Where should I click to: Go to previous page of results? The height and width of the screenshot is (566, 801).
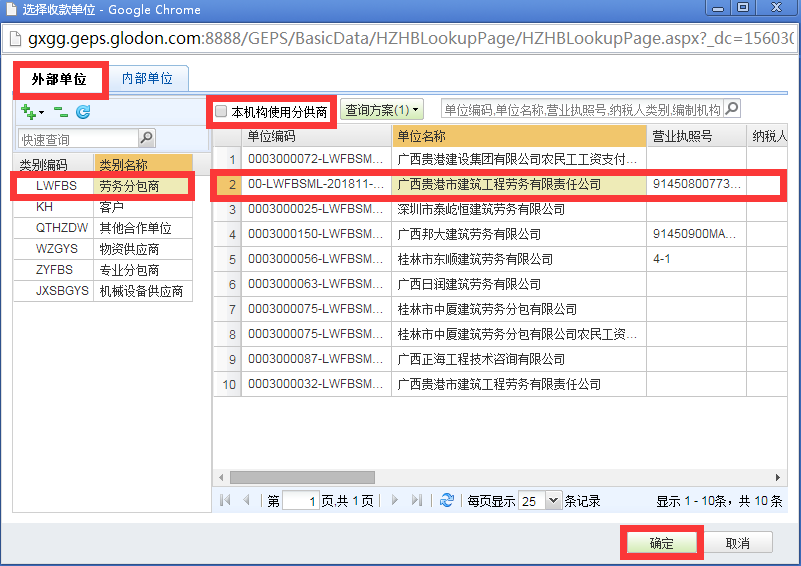(x=246, y=500)
